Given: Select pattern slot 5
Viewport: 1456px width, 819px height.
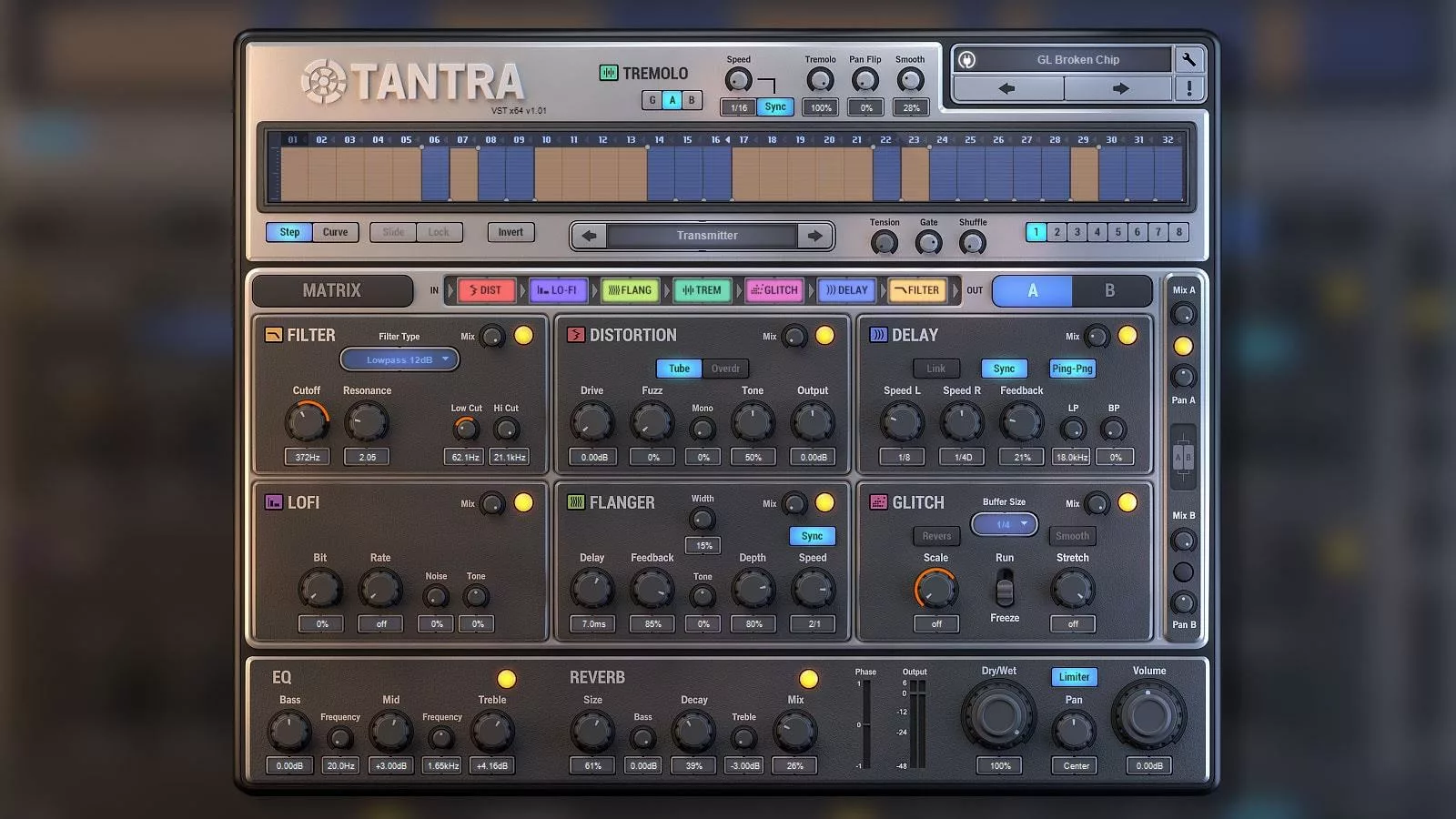Looking at the screenshot, I should [1117, 232].
